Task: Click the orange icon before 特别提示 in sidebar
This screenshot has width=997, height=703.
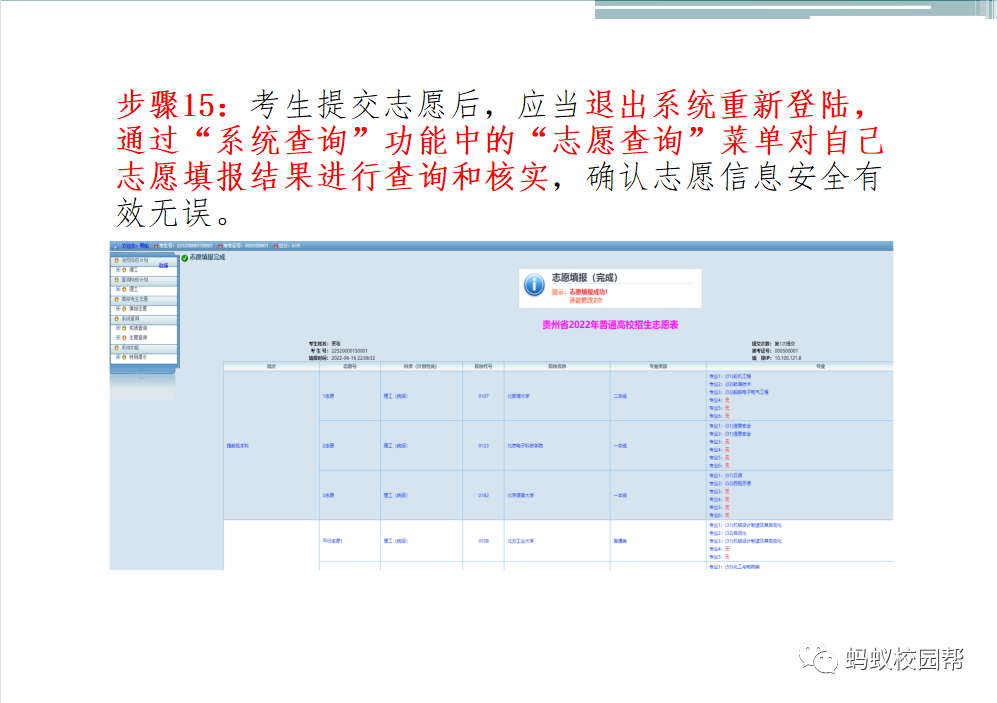Action: click(124, 357)
